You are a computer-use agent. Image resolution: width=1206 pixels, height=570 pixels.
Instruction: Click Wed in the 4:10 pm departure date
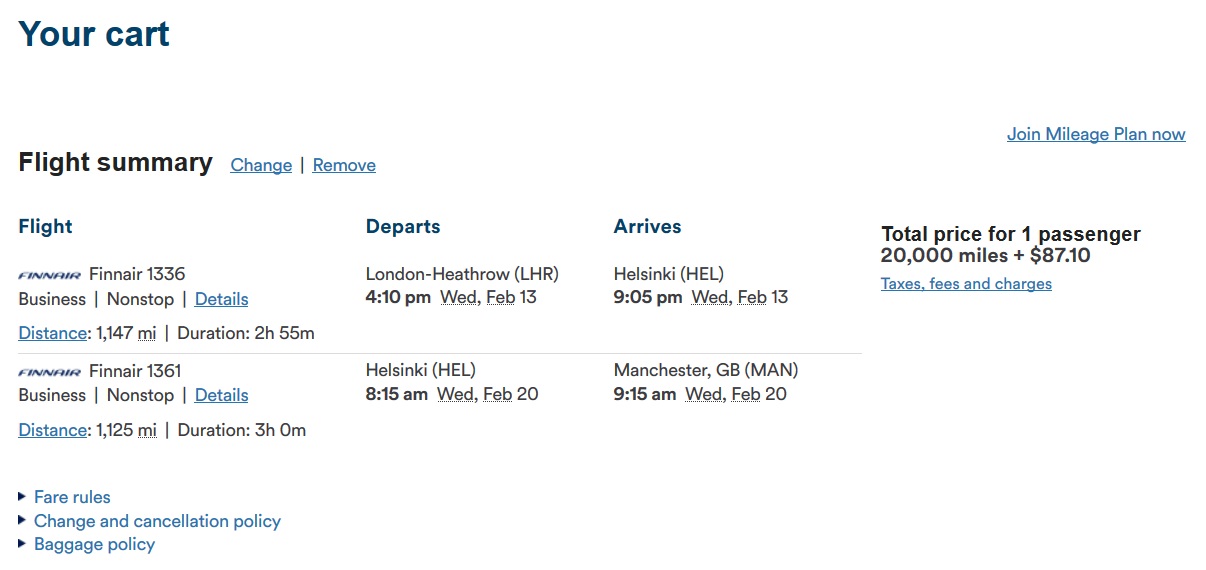pos(458,297)
